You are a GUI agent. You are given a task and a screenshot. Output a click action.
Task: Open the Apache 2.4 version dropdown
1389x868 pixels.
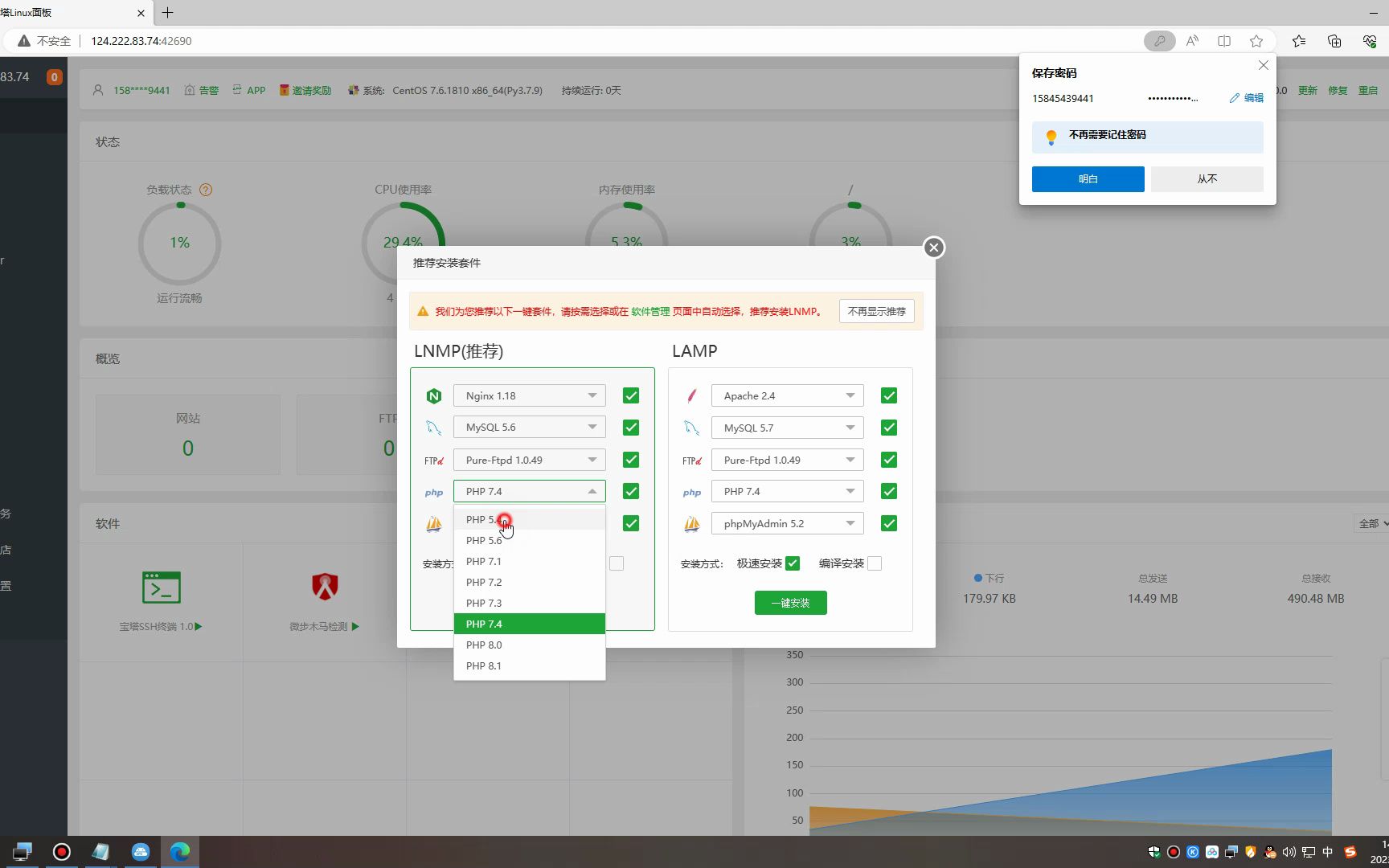tap(787, 395)
